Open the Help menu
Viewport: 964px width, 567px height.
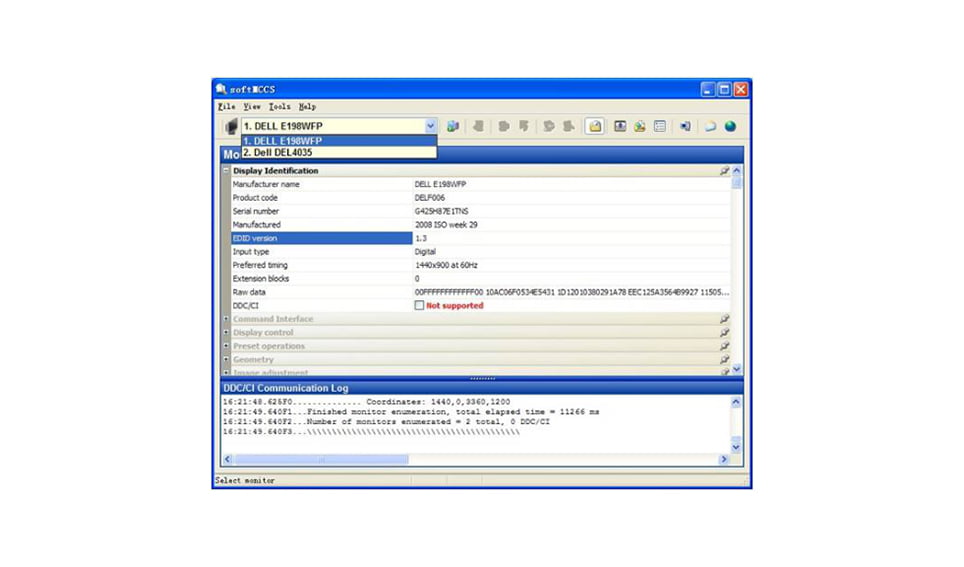coord(307,106)
